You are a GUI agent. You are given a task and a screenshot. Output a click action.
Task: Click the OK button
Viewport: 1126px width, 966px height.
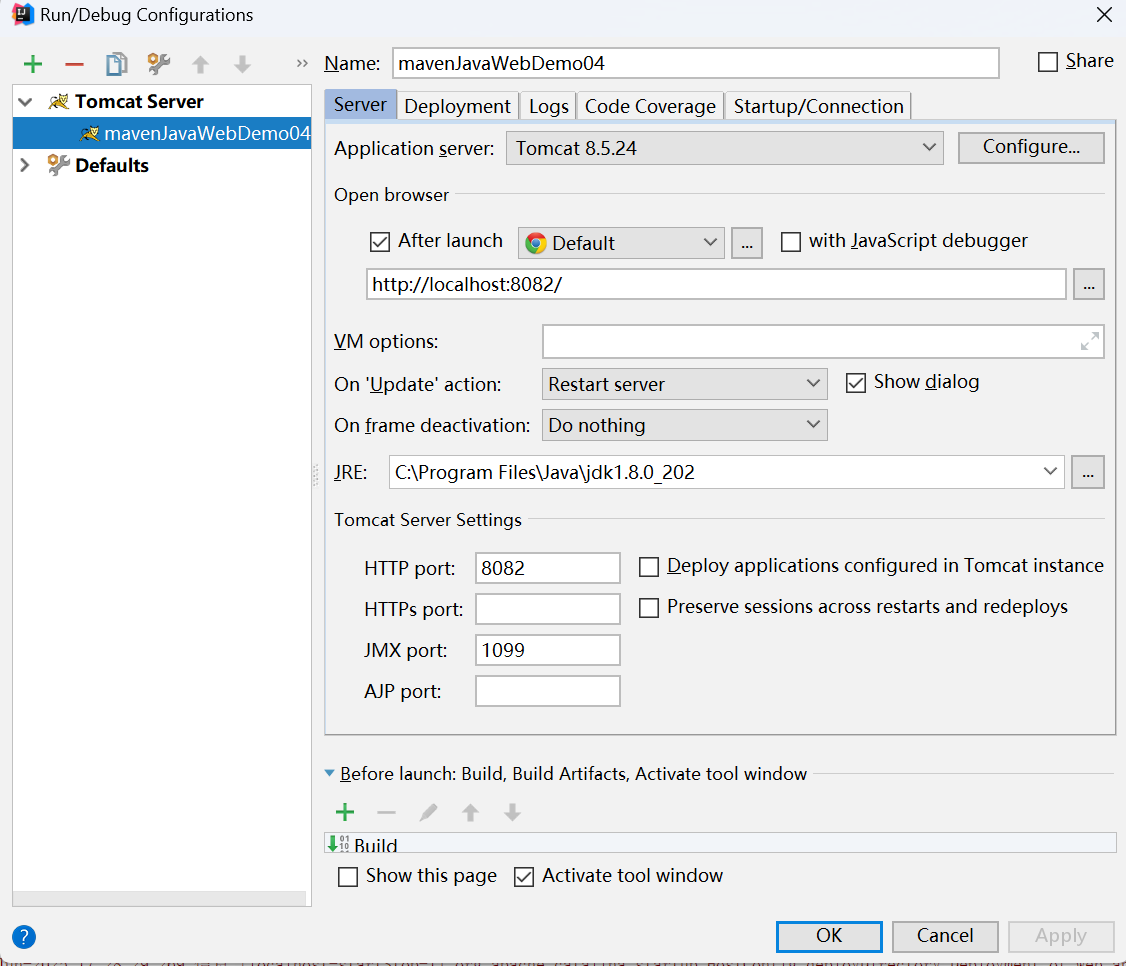pyautogui.click(x=829, y=936)
